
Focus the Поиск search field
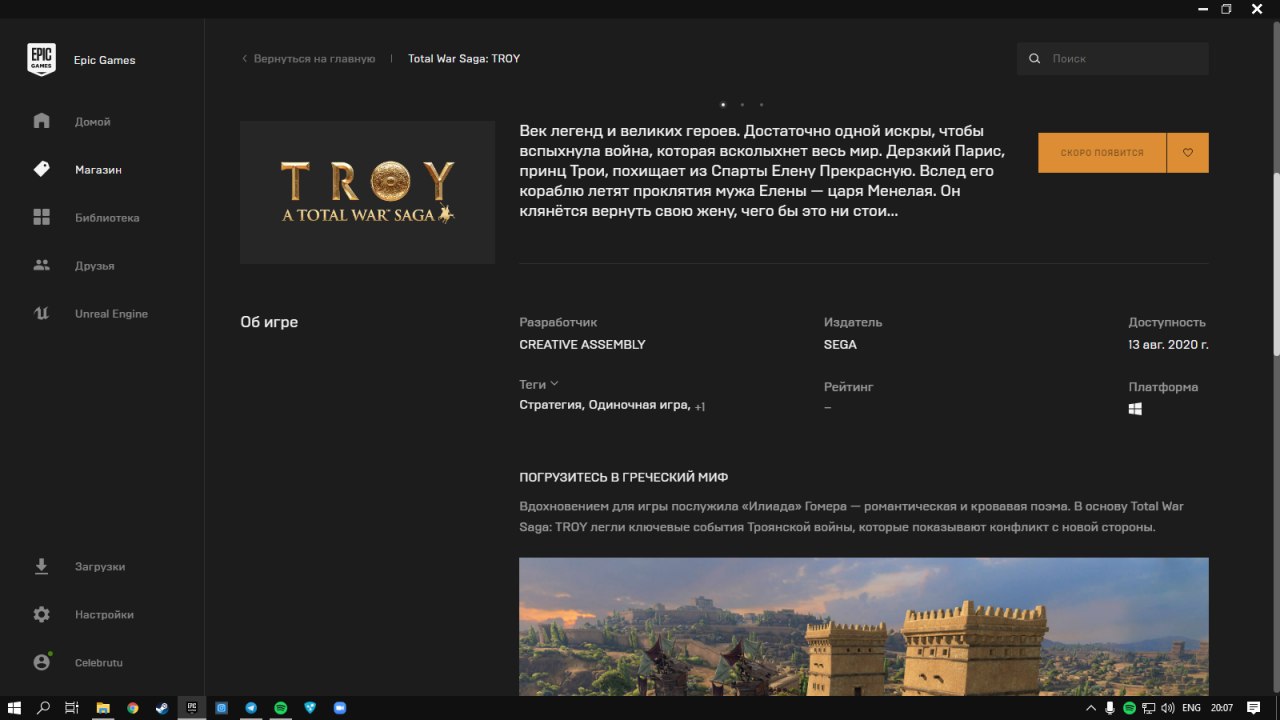point(1113,59)
